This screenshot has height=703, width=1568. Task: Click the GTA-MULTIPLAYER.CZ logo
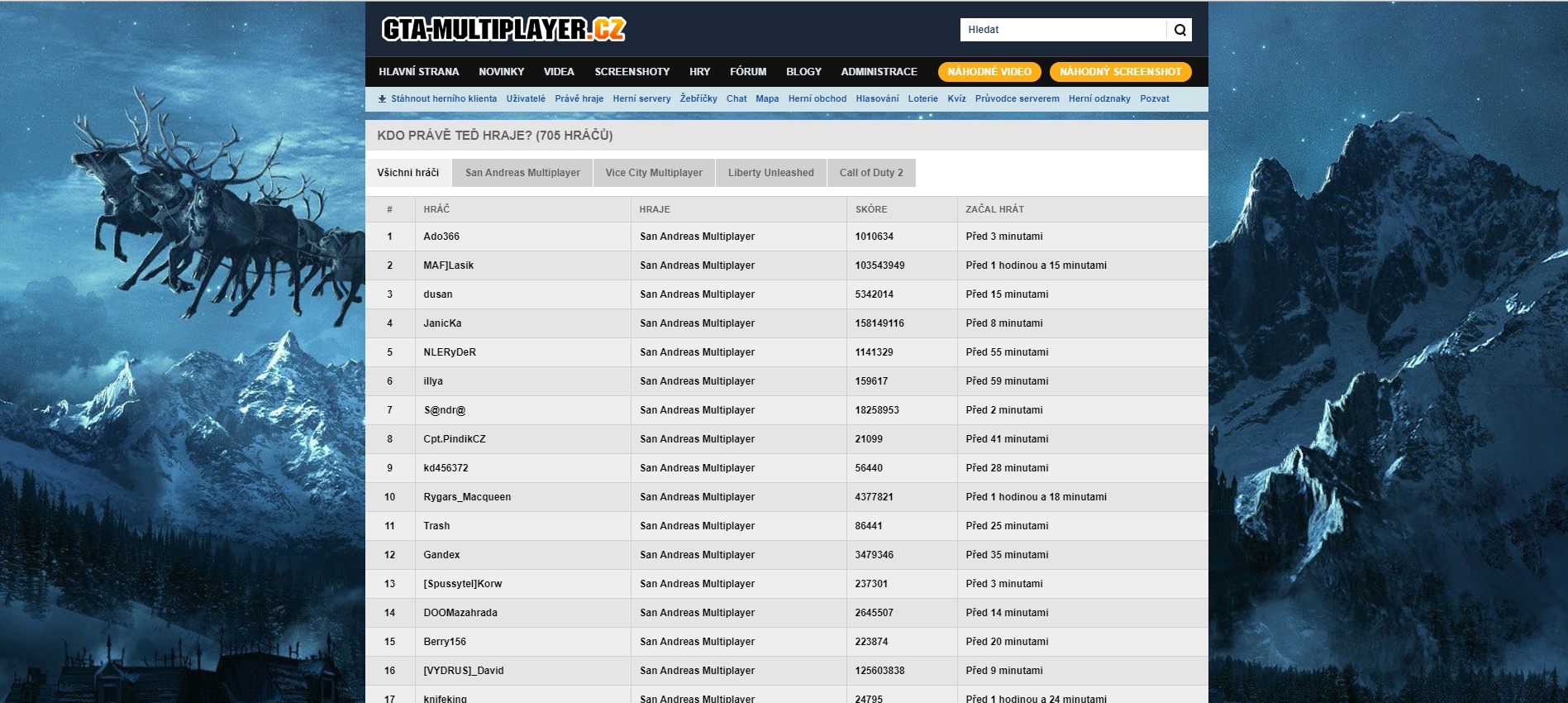(503, 29)
